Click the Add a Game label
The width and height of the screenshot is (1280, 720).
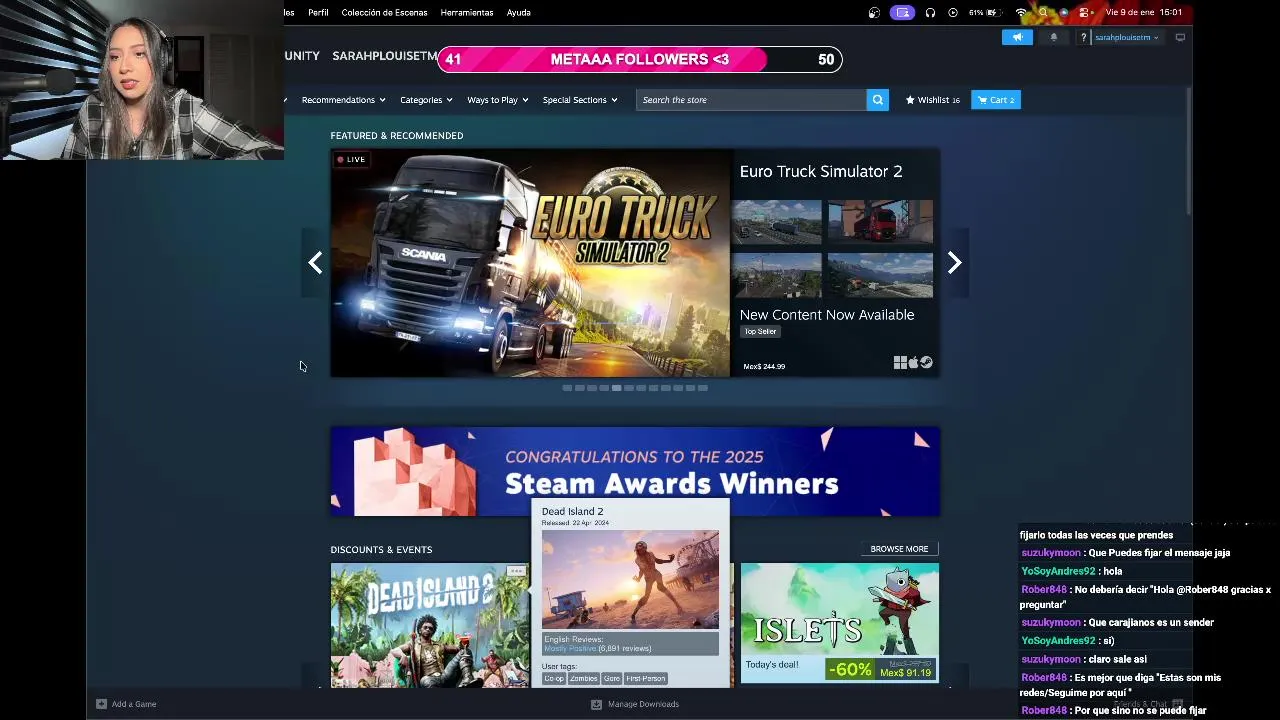point(134,704)
